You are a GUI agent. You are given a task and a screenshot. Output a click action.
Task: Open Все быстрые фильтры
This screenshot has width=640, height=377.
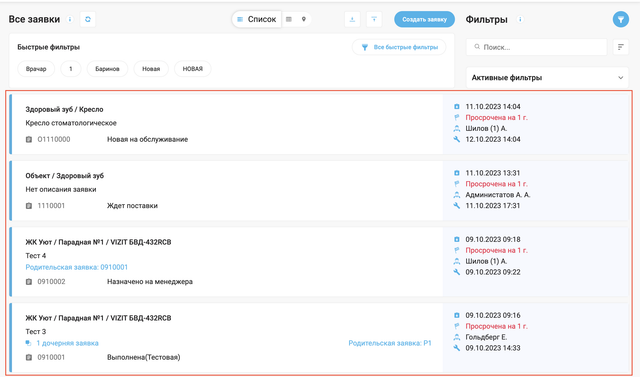click(x=399, y=47)
